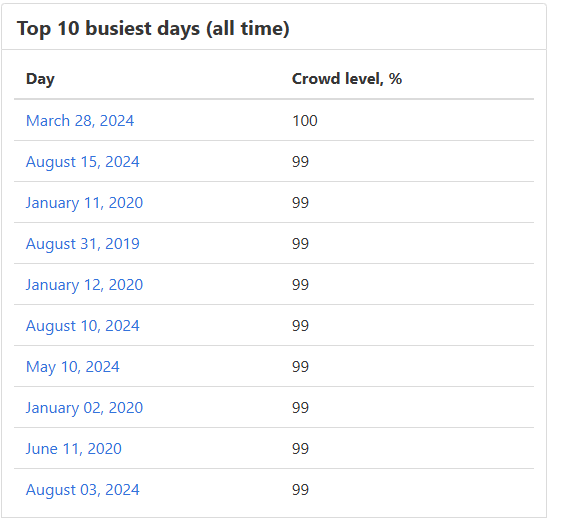
Task: Open the August 15, 2024 link
Action: [x=83, y=162]
